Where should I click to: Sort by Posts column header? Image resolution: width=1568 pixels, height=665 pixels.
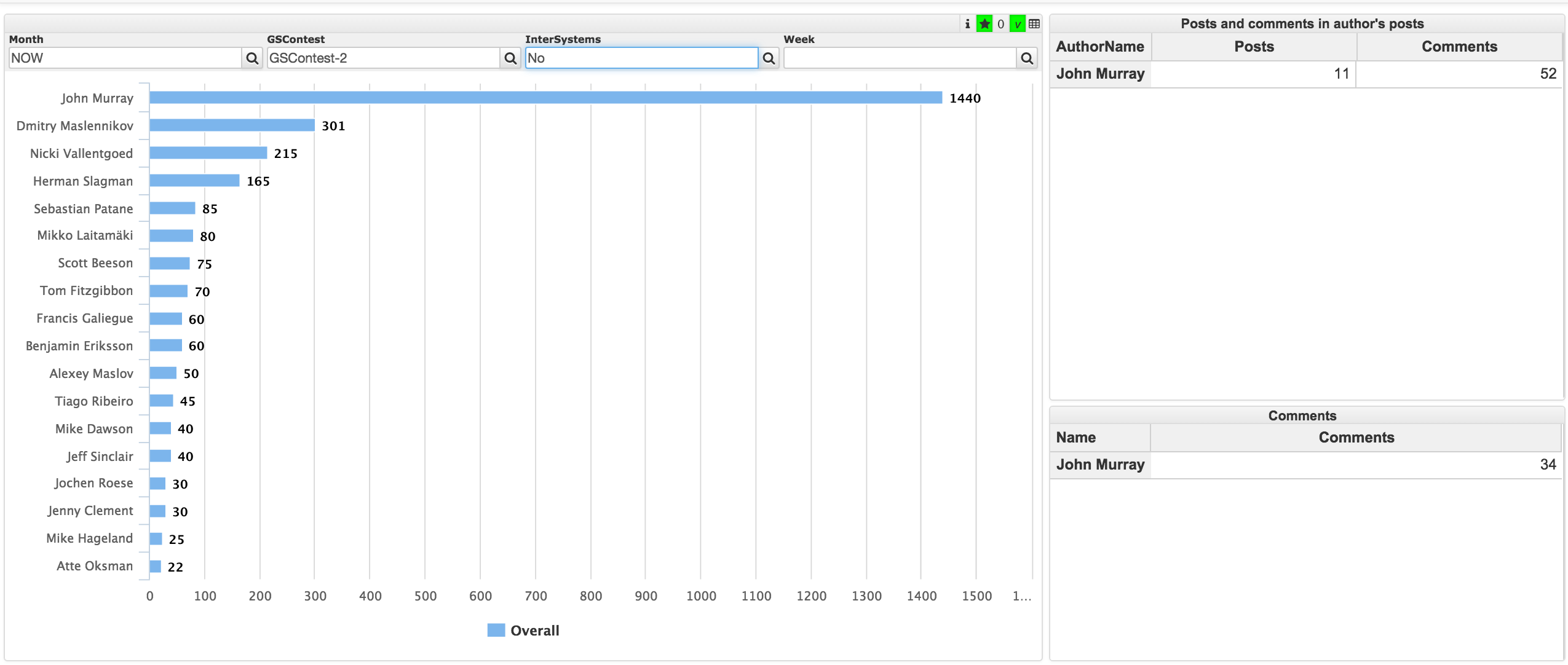(1254, 47)
